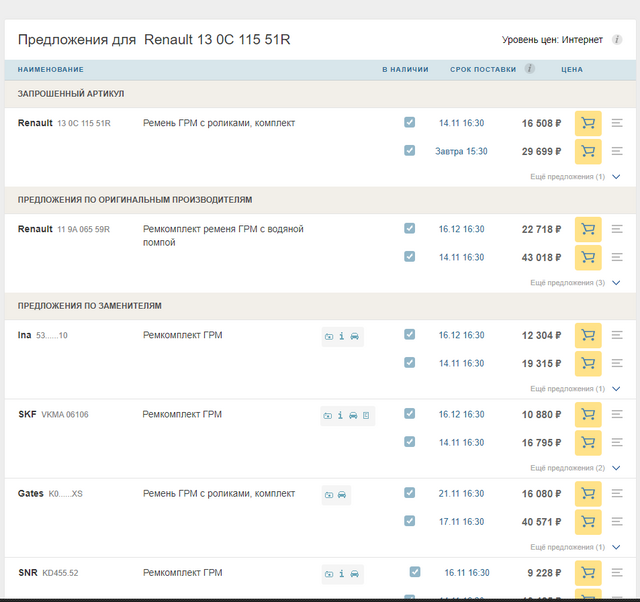The image size is (640, 602).
Task: Open photo icon for Gates part
Action: [x=329, y=495]
